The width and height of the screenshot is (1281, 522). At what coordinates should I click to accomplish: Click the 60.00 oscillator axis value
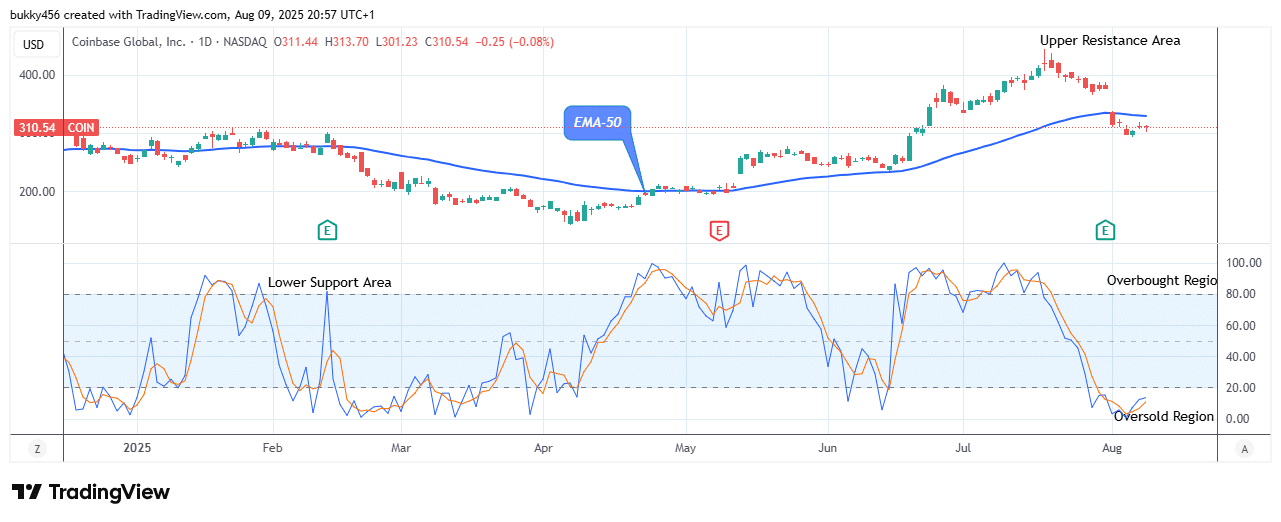point(1241,326)
